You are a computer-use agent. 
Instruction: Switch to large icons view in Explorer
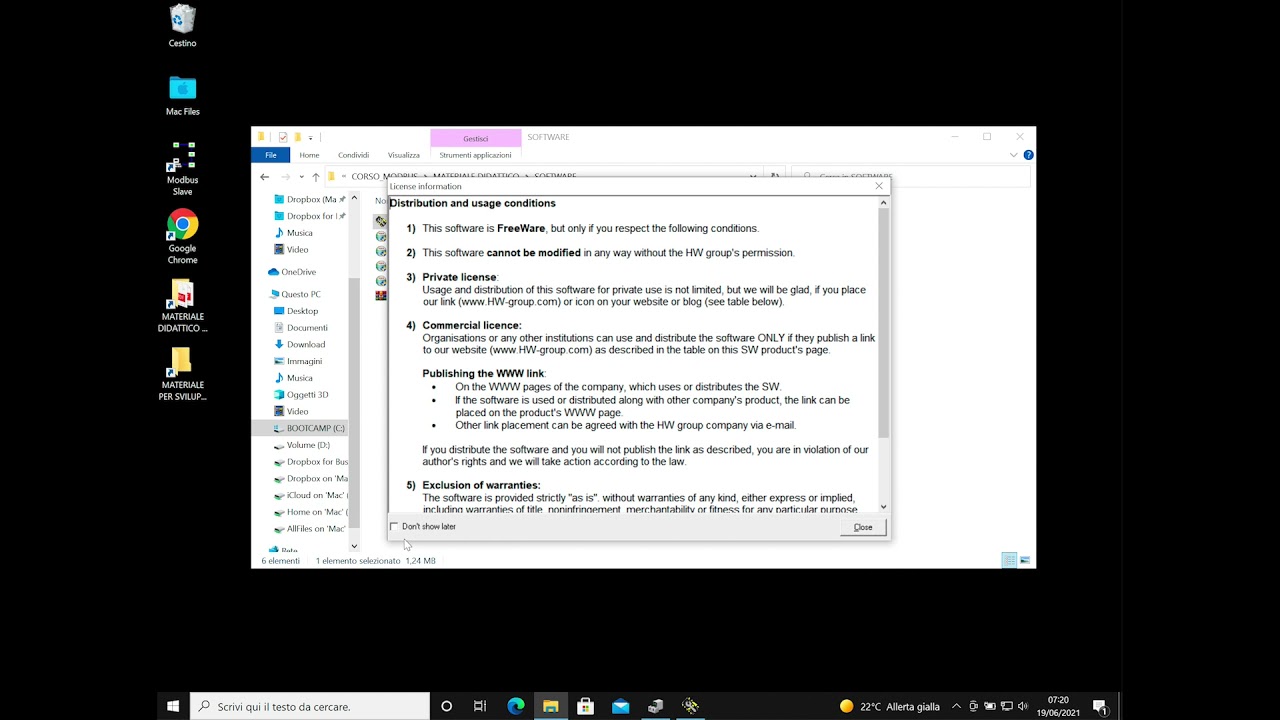(x=1025, y=560)
